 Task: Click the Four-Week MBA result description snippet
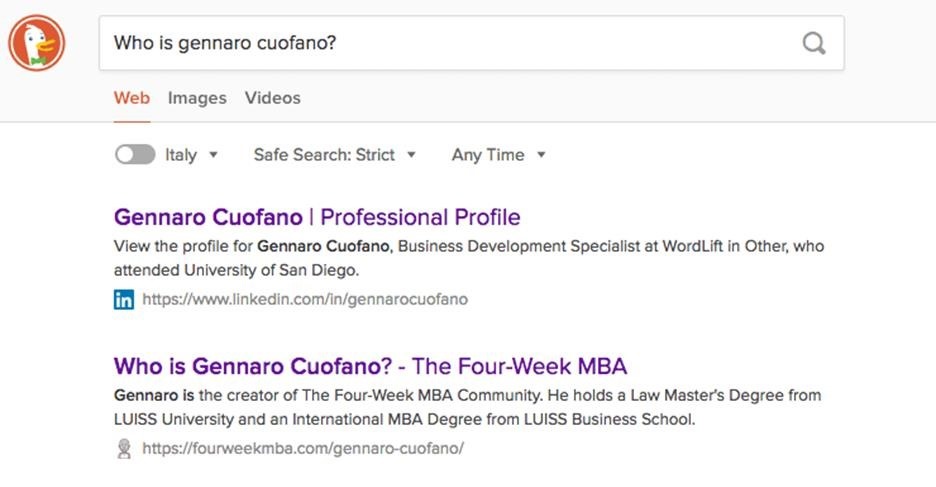[x=467, y=407]
